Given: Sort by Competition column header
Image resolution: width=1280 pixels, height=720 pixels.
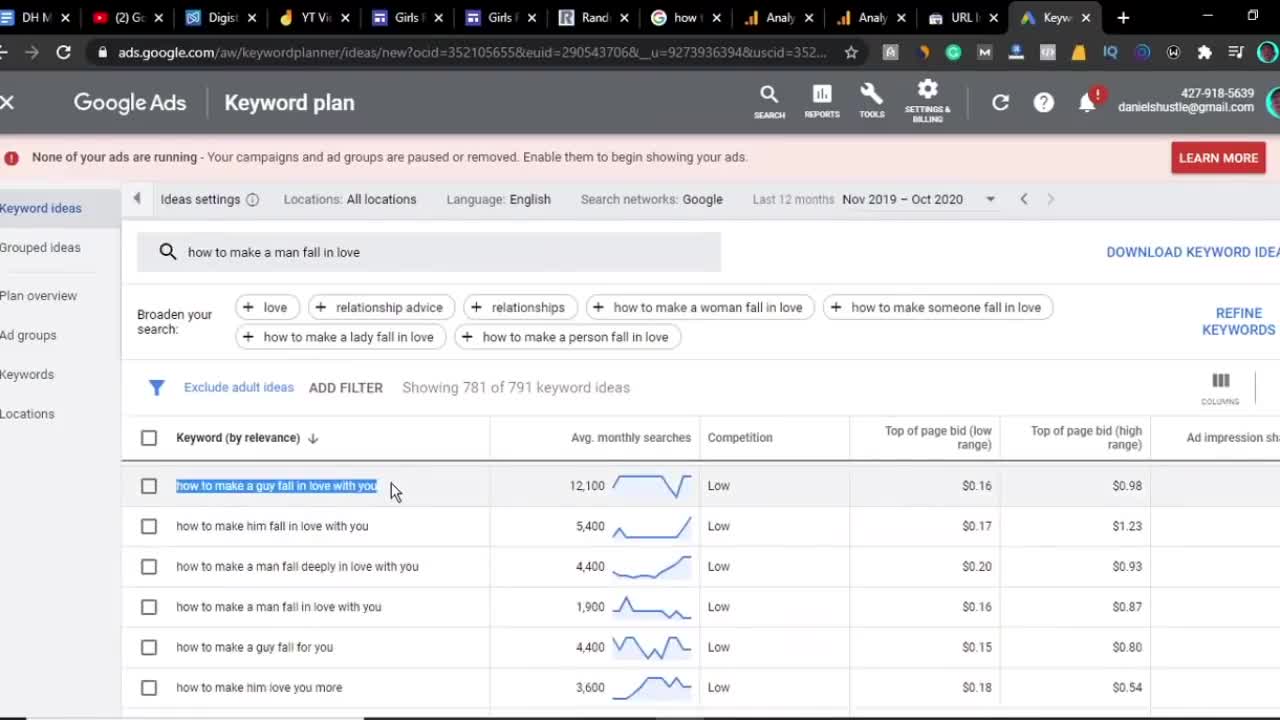Looking at the screenshot, I should tap(740, 438).
